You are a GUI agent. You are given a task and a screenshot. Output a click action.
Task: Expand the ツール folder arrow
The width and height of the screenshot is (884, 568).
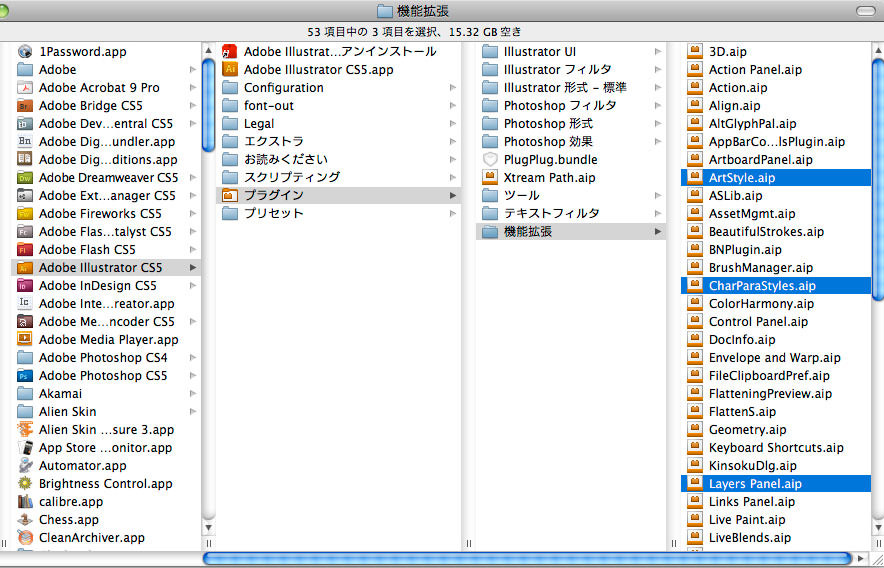coord(657,196)
